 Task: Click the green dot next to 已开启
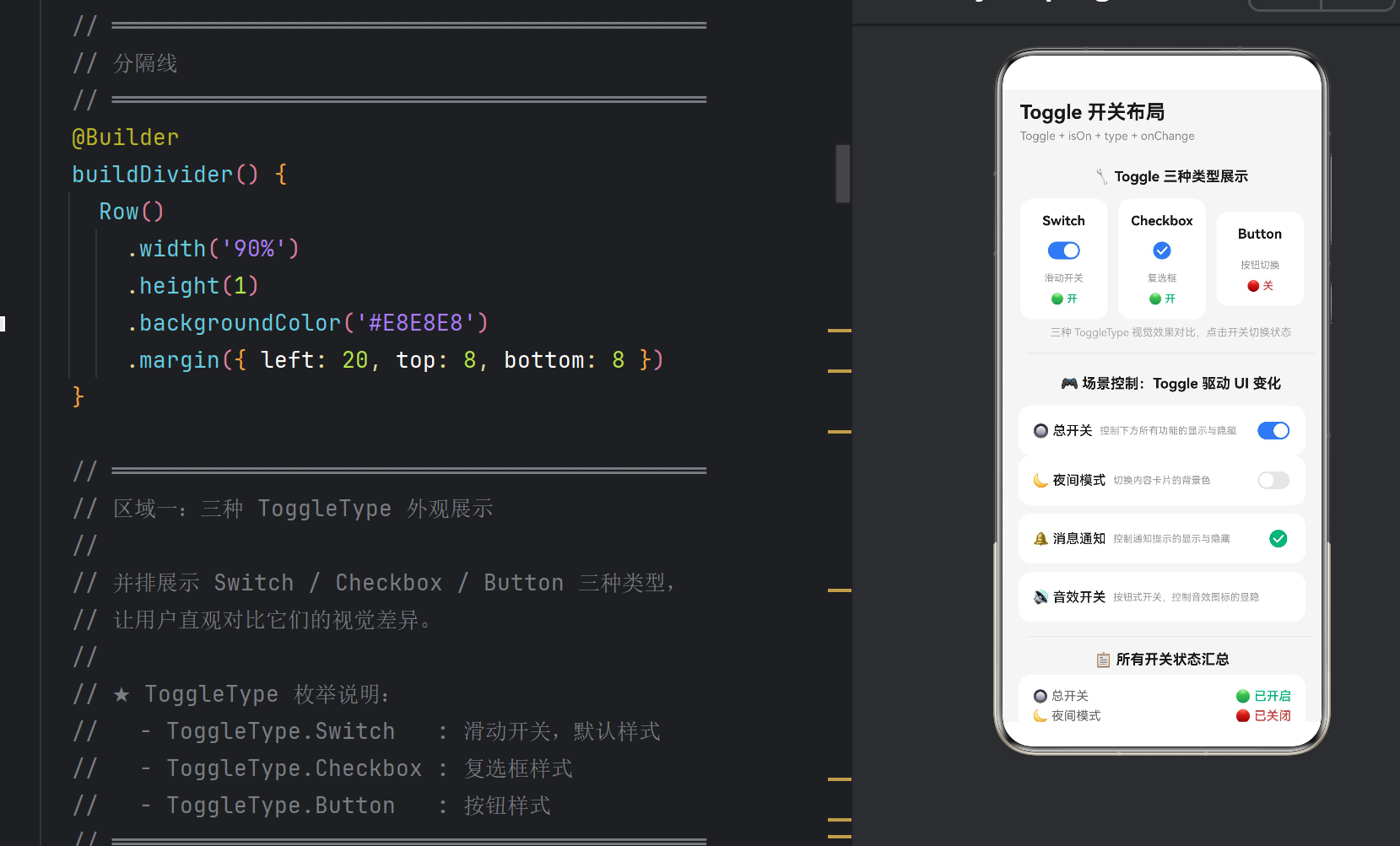click(x=1242, y=696)
